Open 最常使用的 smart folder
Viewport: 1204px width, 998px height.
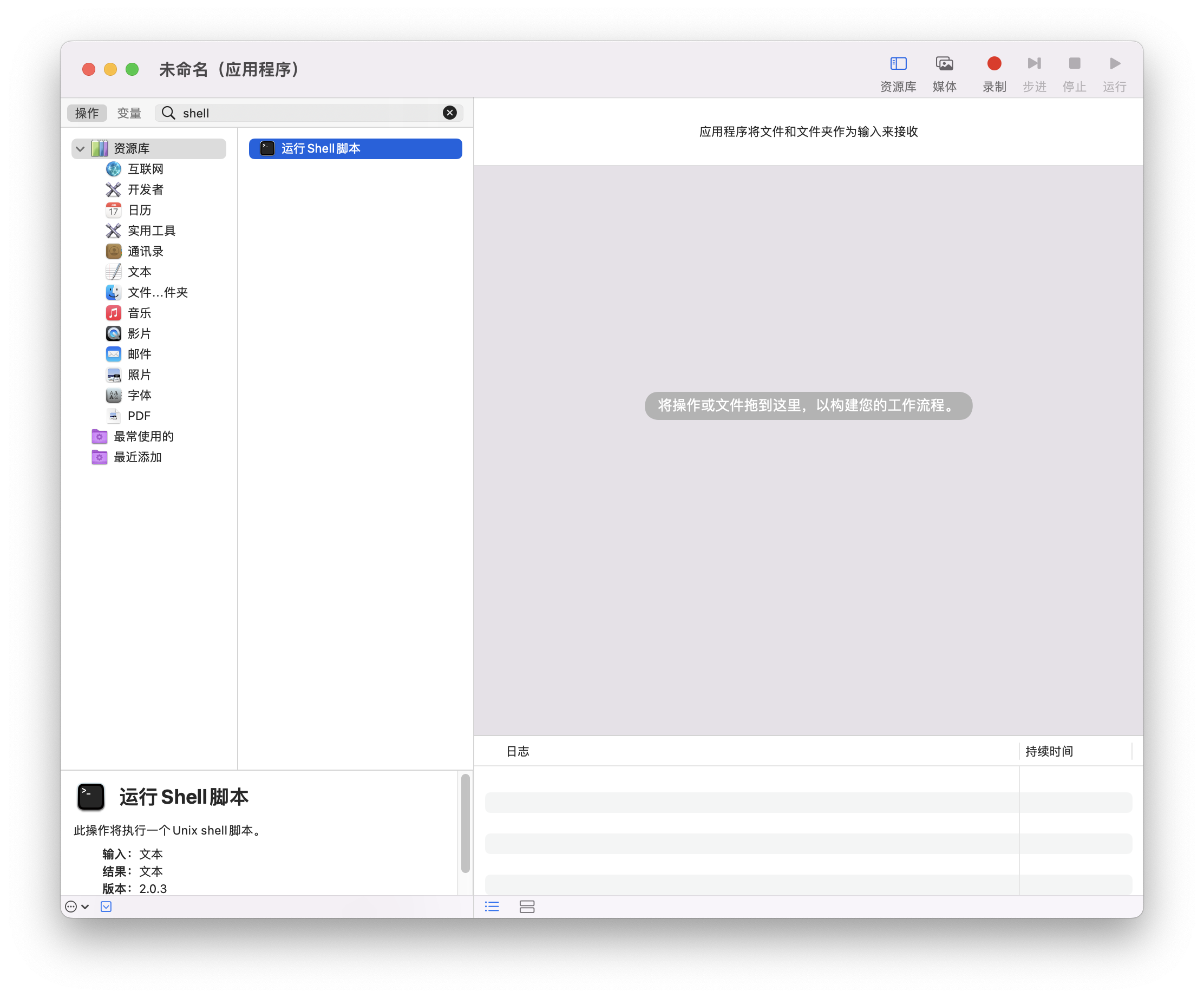point(143,436)
